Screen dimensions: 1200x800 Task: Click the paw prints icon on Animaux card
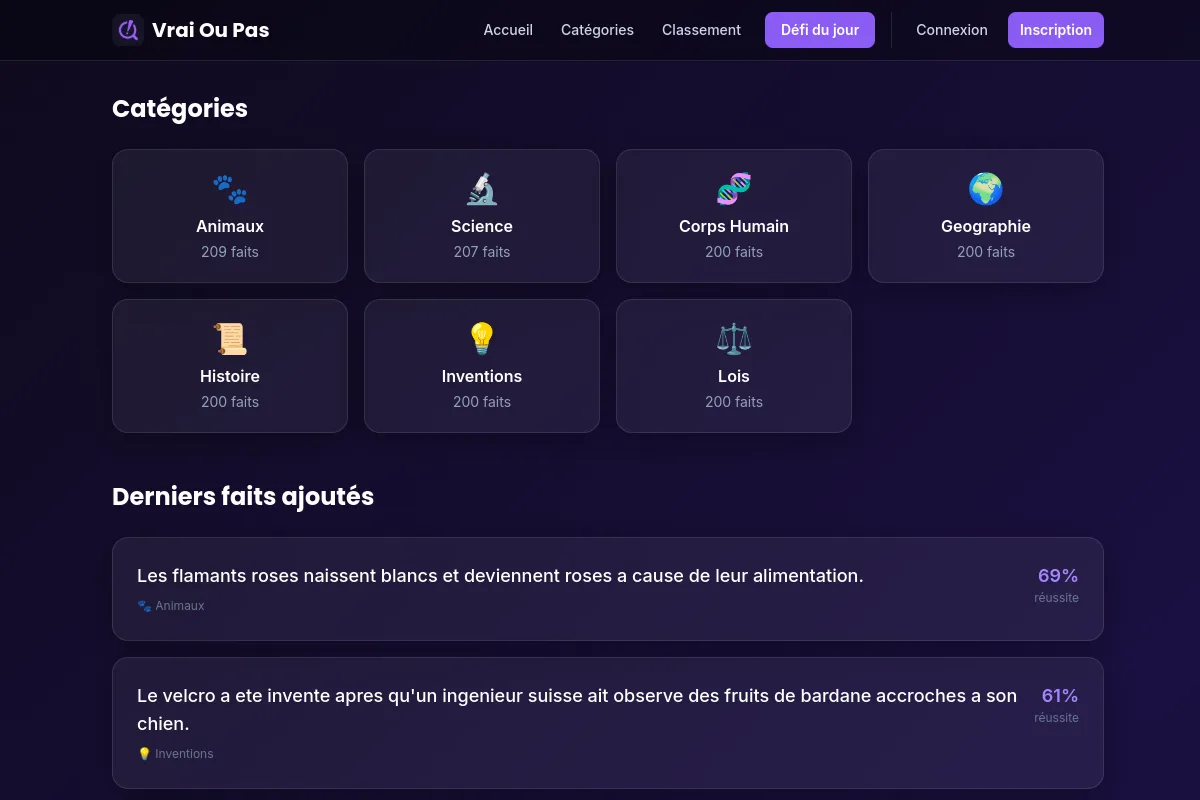tap(230, 189)
